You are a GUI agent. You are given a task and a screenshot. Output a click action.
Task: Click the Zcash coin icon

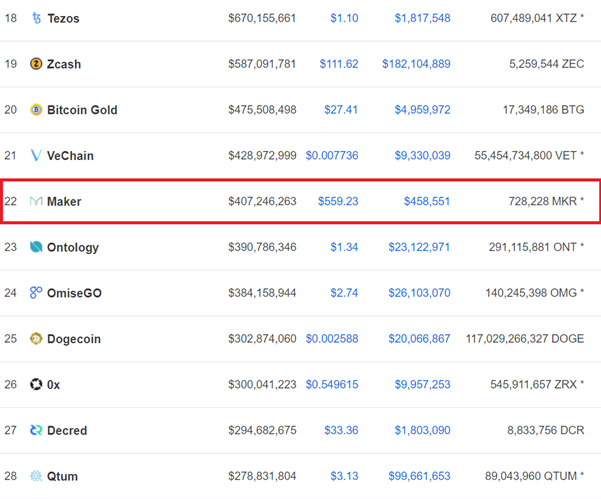36,64
